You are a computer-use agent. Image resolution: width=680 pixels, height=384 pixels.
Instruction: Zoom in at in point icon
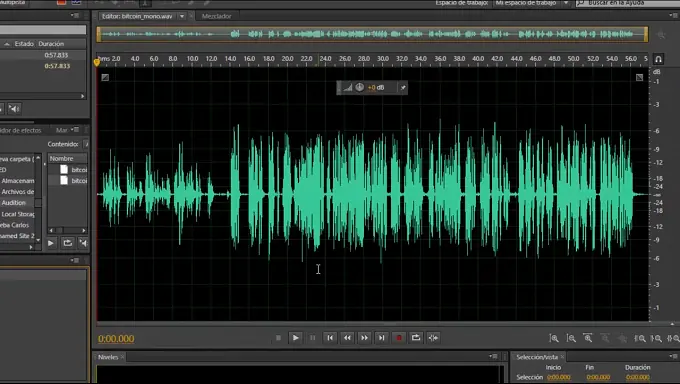[640, 338]
